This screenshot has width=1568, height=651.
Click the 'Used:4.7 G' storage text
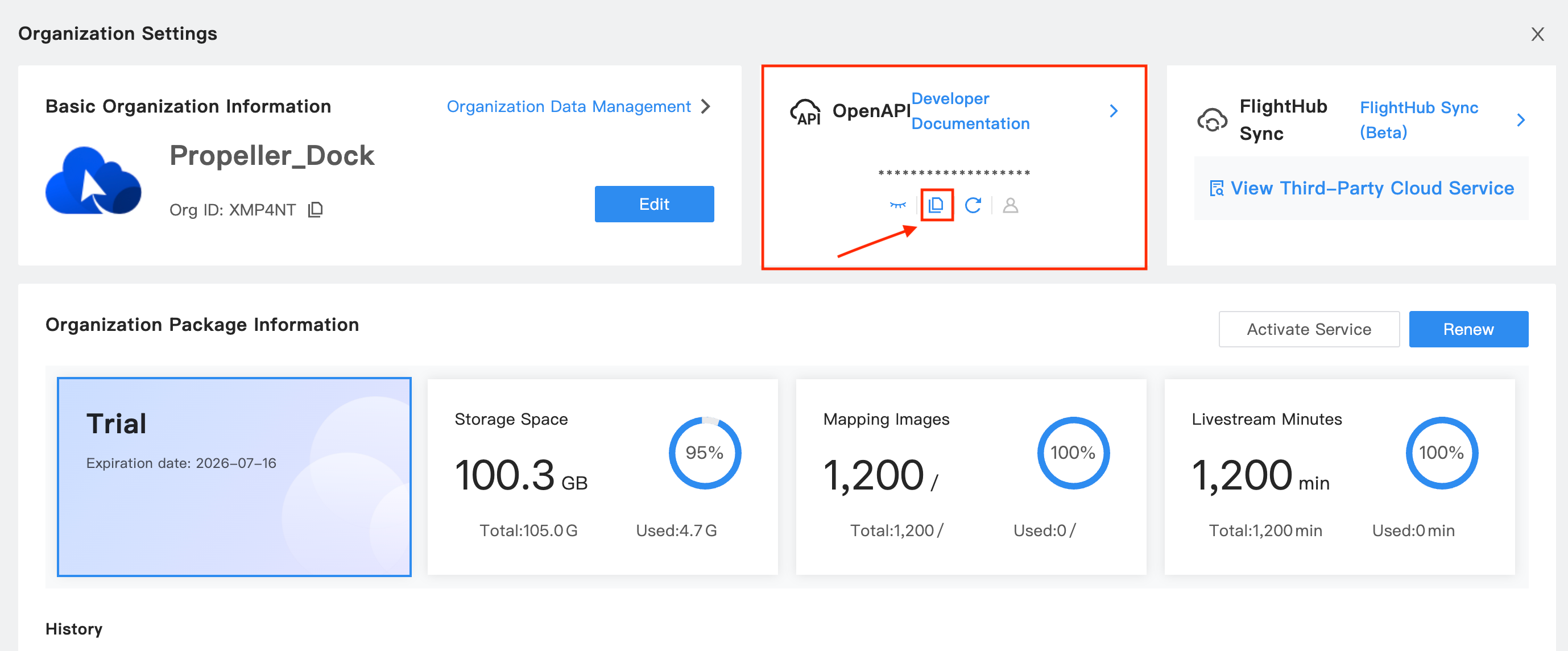click(x=676, y=530)
